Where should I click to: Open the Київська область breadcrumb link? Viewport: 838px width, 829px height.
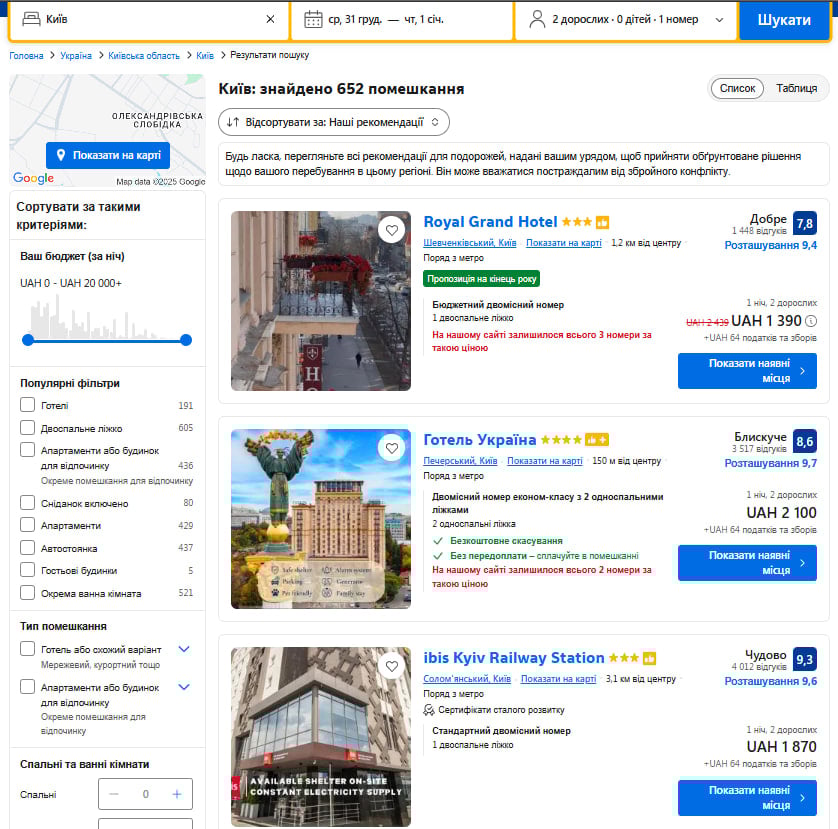pyautogui.click(x=144, y=56)
